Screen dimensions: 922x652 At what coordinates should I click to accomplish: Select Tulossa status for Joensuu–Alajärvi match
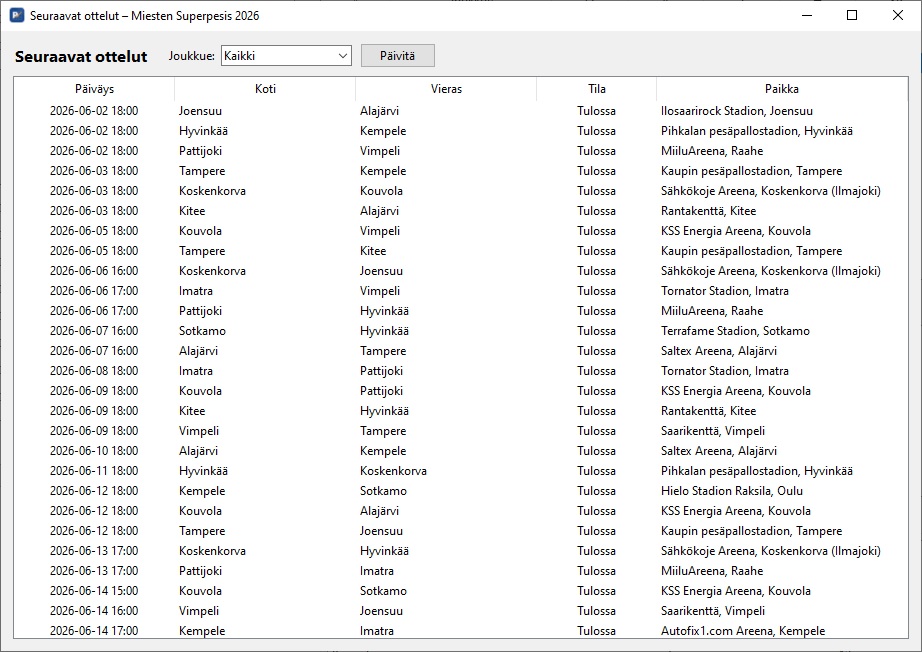[596, 111]
